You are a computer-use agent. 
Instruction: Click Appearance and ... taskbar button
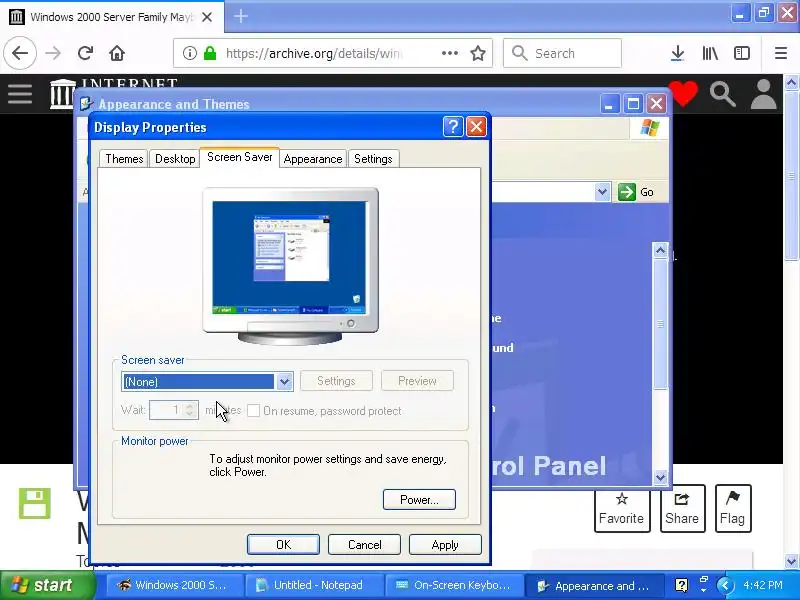click(x=593, y=585)
